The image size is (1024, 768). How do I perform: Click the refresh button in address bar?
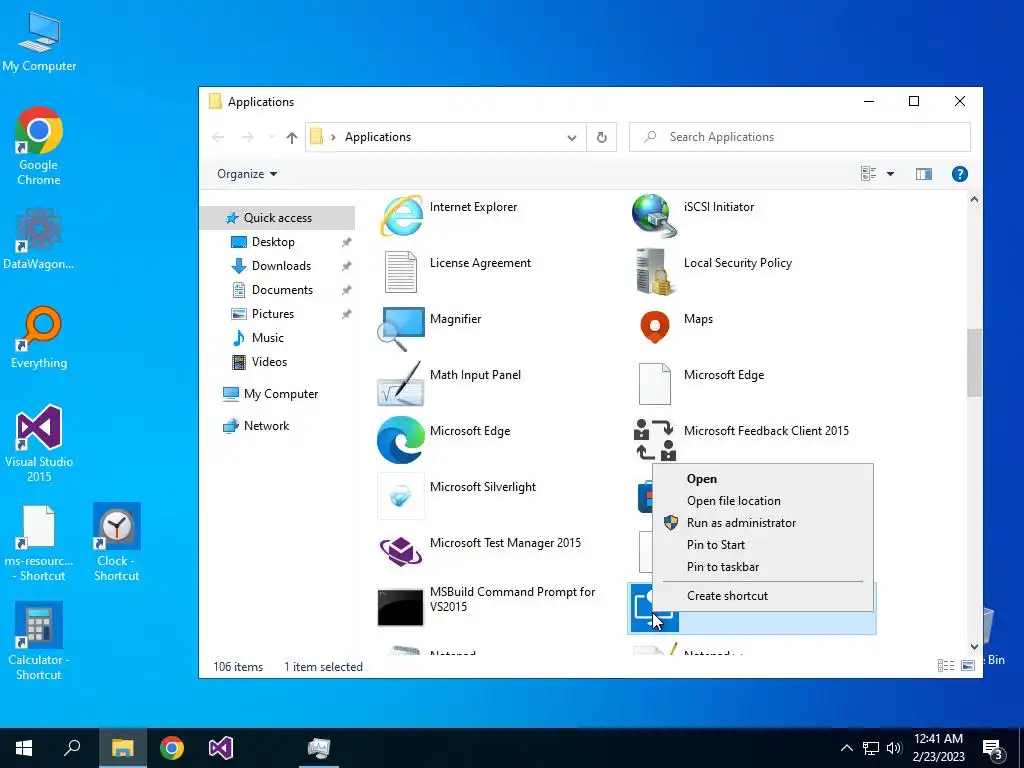(x=601, y=137)
